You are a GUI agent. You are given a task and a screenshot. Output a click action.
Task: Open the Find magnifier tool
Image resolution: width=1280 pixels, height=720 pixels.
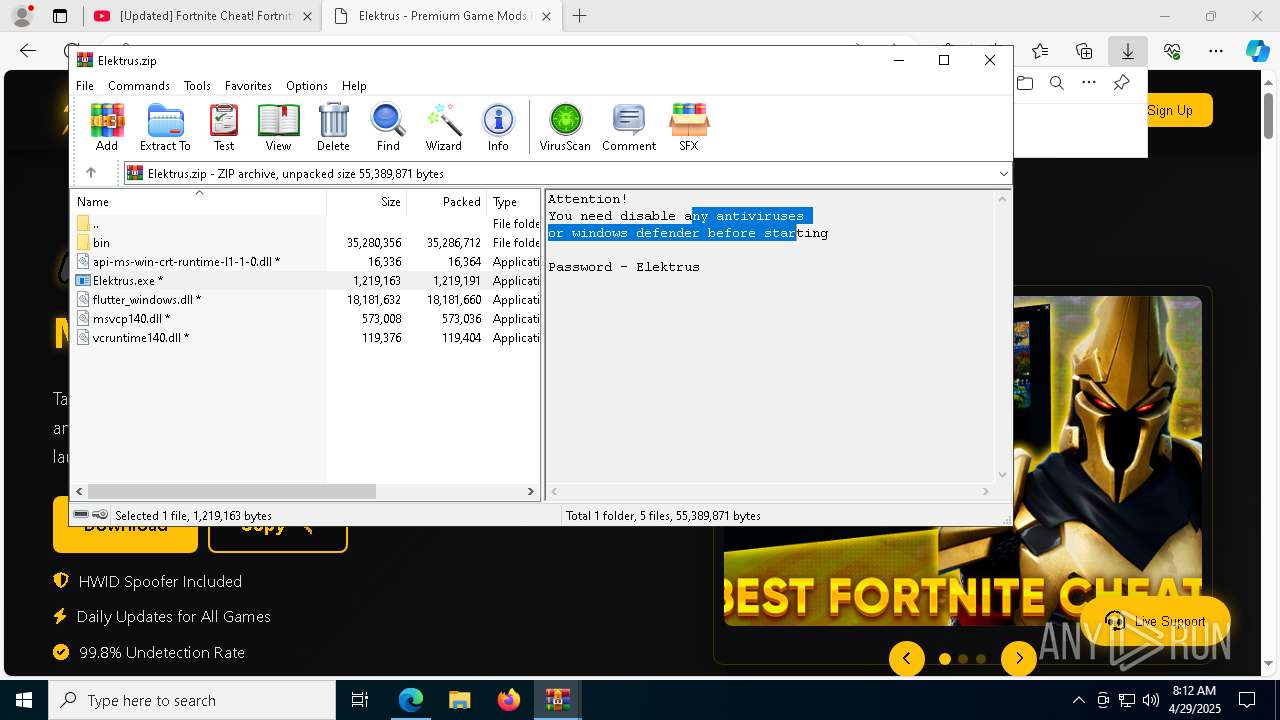388,127
